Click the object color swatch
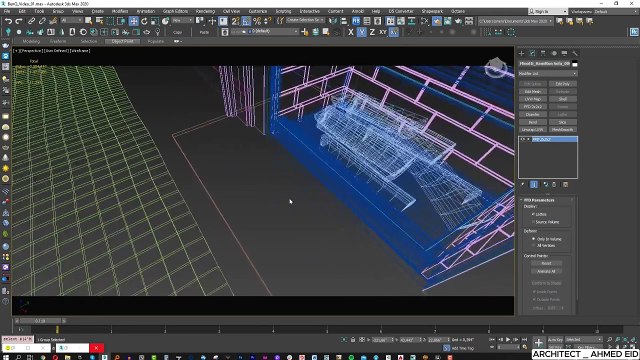640x360 pixels. pyautogui.click(x=575, y=64)
